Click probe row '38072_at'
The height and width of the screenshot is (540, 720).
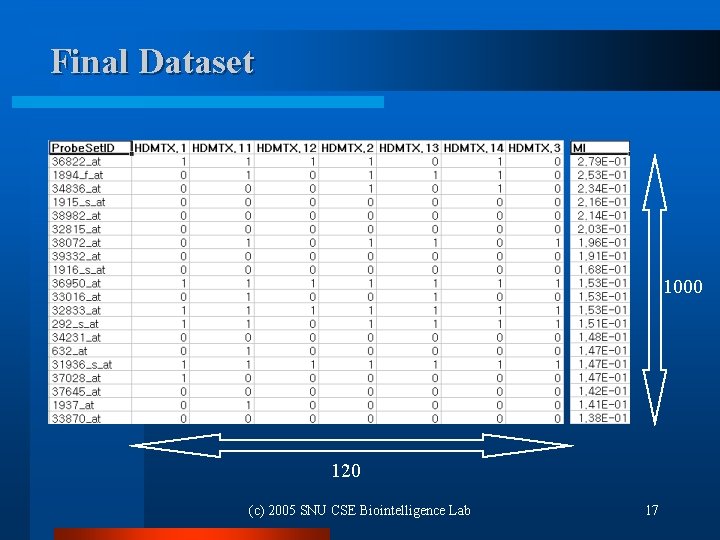point(306,243)
